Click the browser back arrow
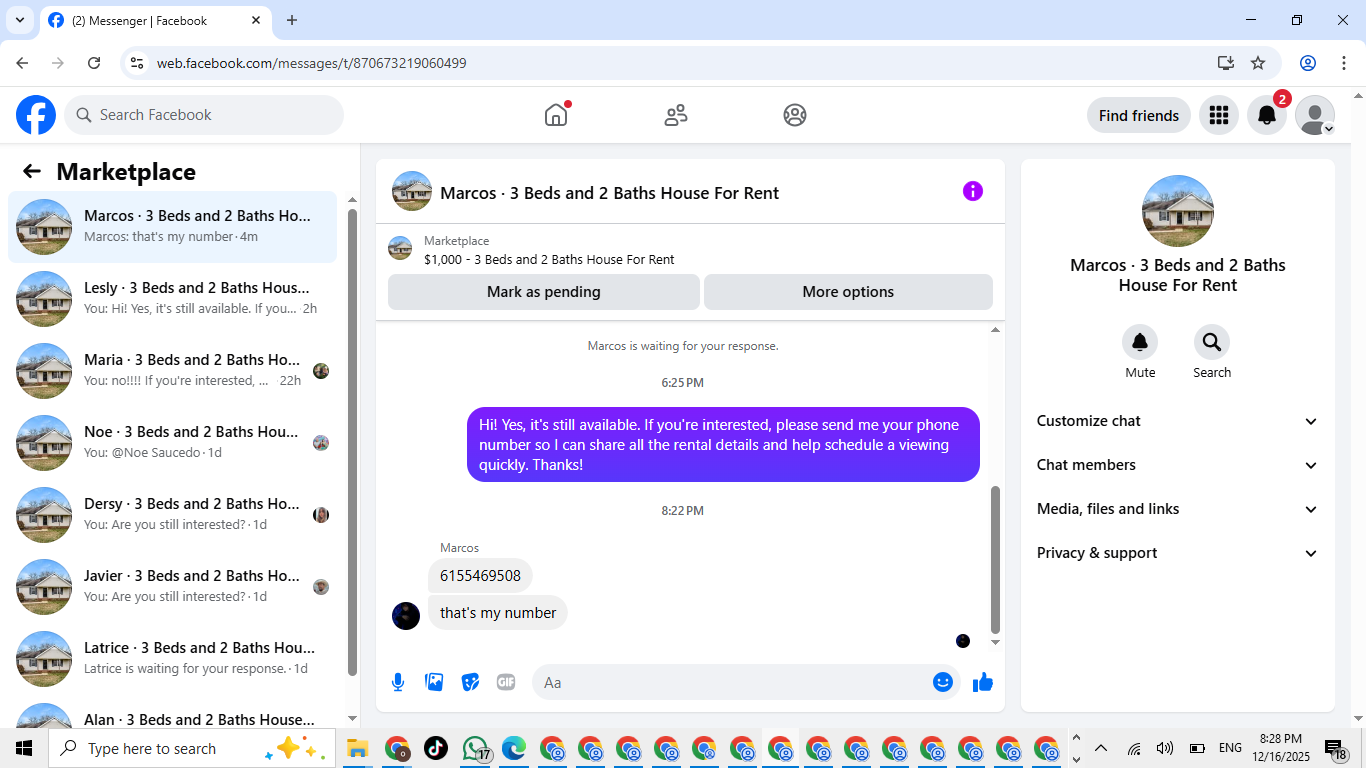Image resolution: width=1366 pixels, height=768 pixels. point(22,63)
